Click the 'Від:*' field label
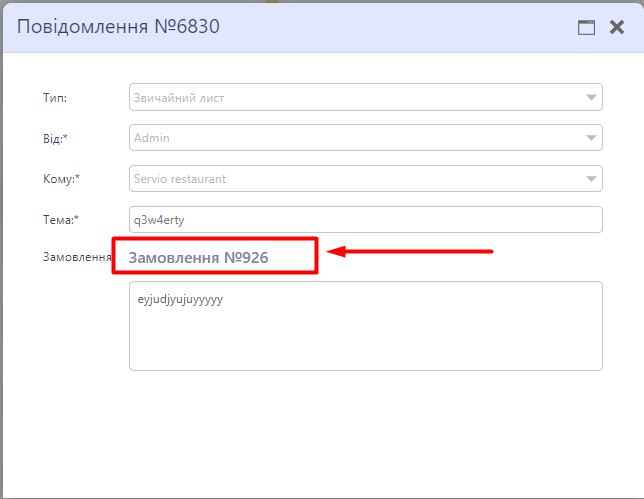 click(x=56, y=138)
